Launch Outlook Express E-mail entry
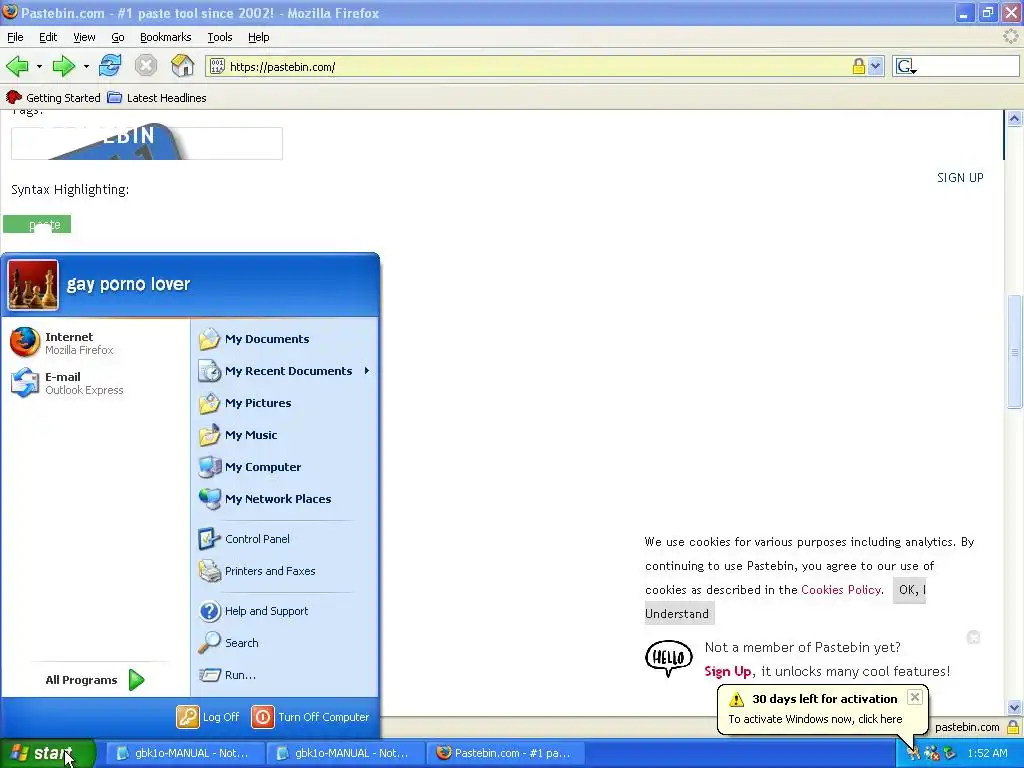1024x768 pixels. tap(95, 383)
